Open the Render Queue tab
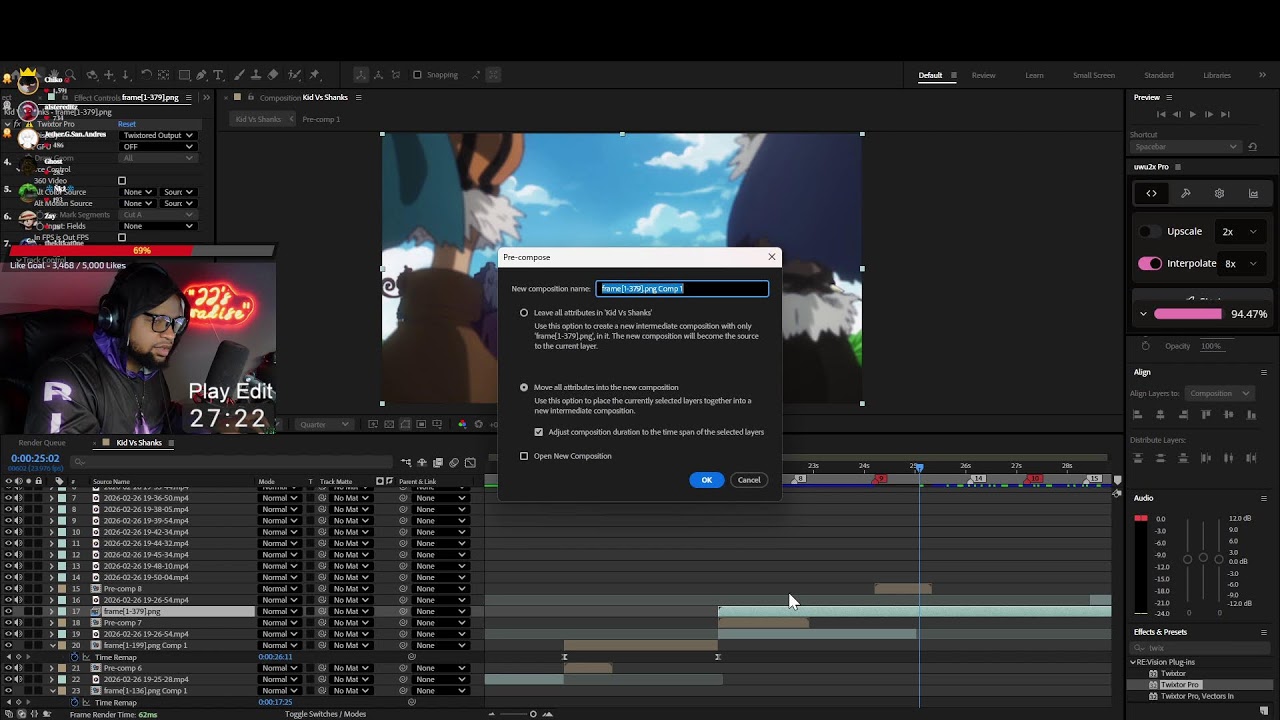 [x=42, y=443]
